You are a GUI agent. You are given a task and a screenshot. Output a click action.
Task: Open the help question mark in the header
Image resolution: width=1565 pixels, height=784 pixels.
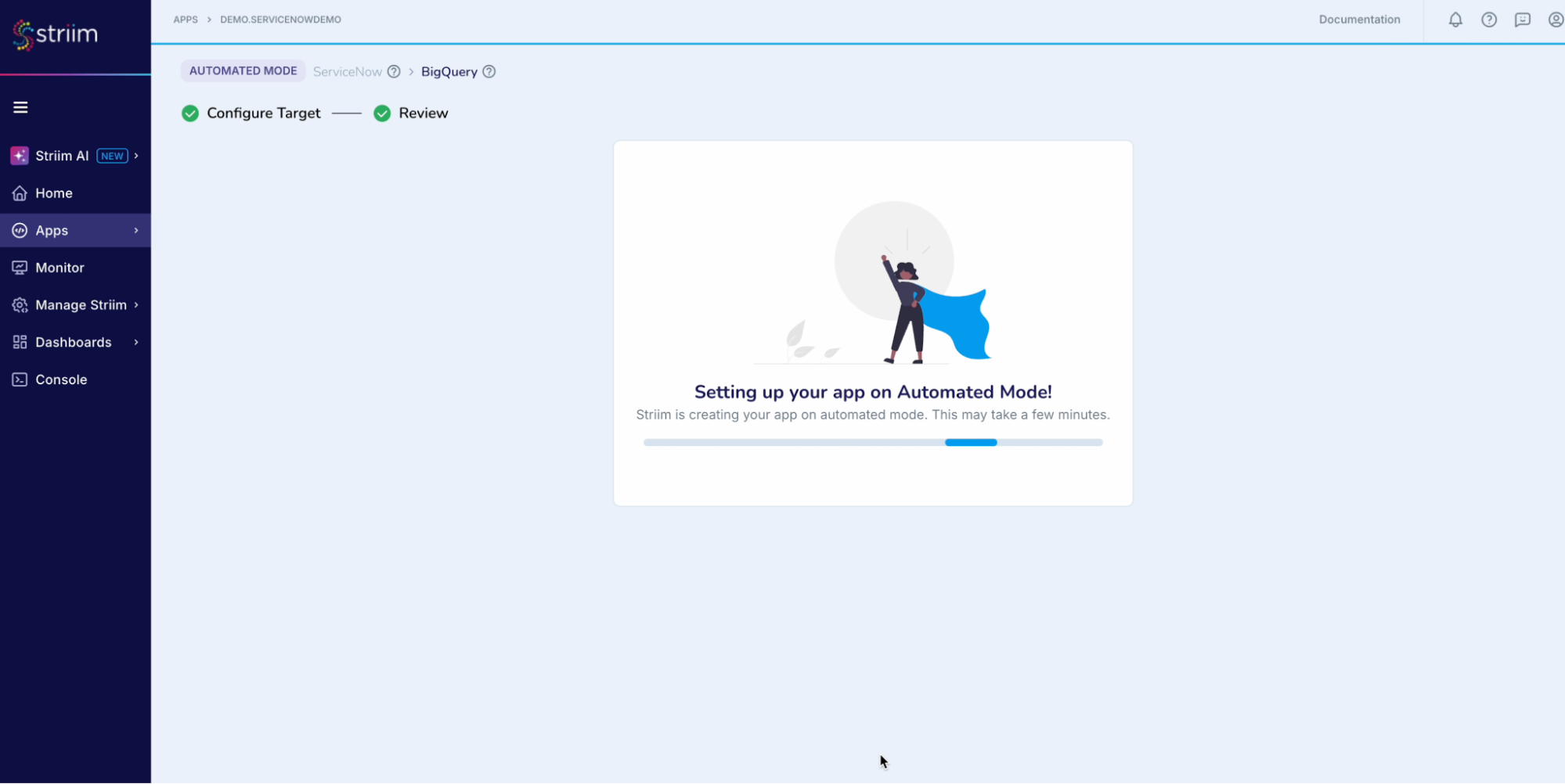coord(1489,20)
